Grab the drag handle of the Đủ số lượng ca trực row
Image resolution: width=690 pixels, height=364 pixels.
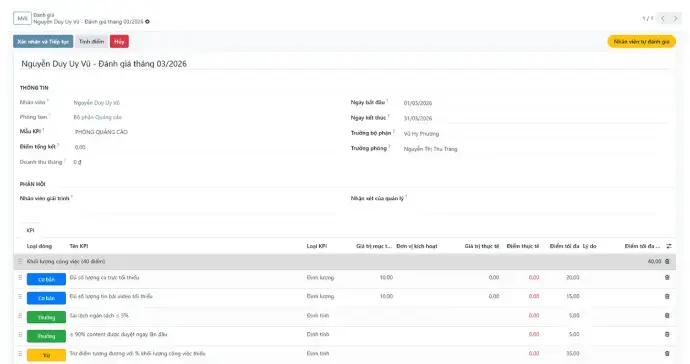20,278
